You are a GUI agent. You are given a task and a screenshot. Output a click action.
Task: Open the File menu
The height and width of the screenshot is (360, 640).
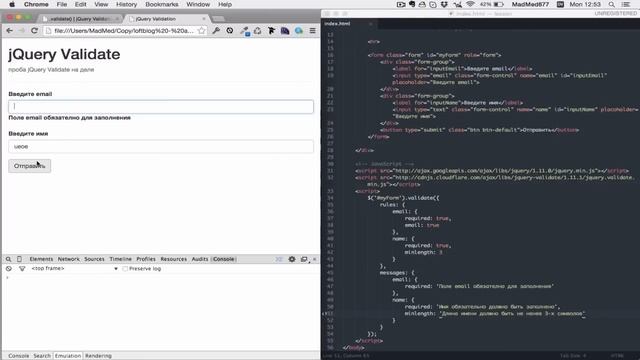click(x=62, y=4)
